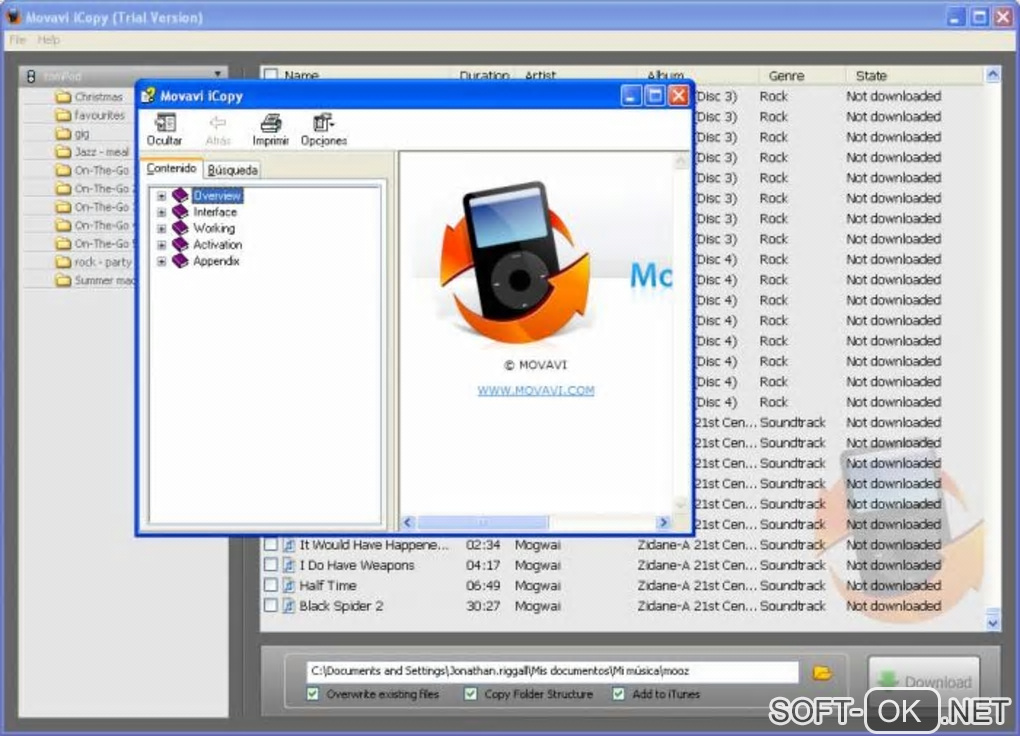Click the Download button
The image size is (1020, 736).
[924, 682]
